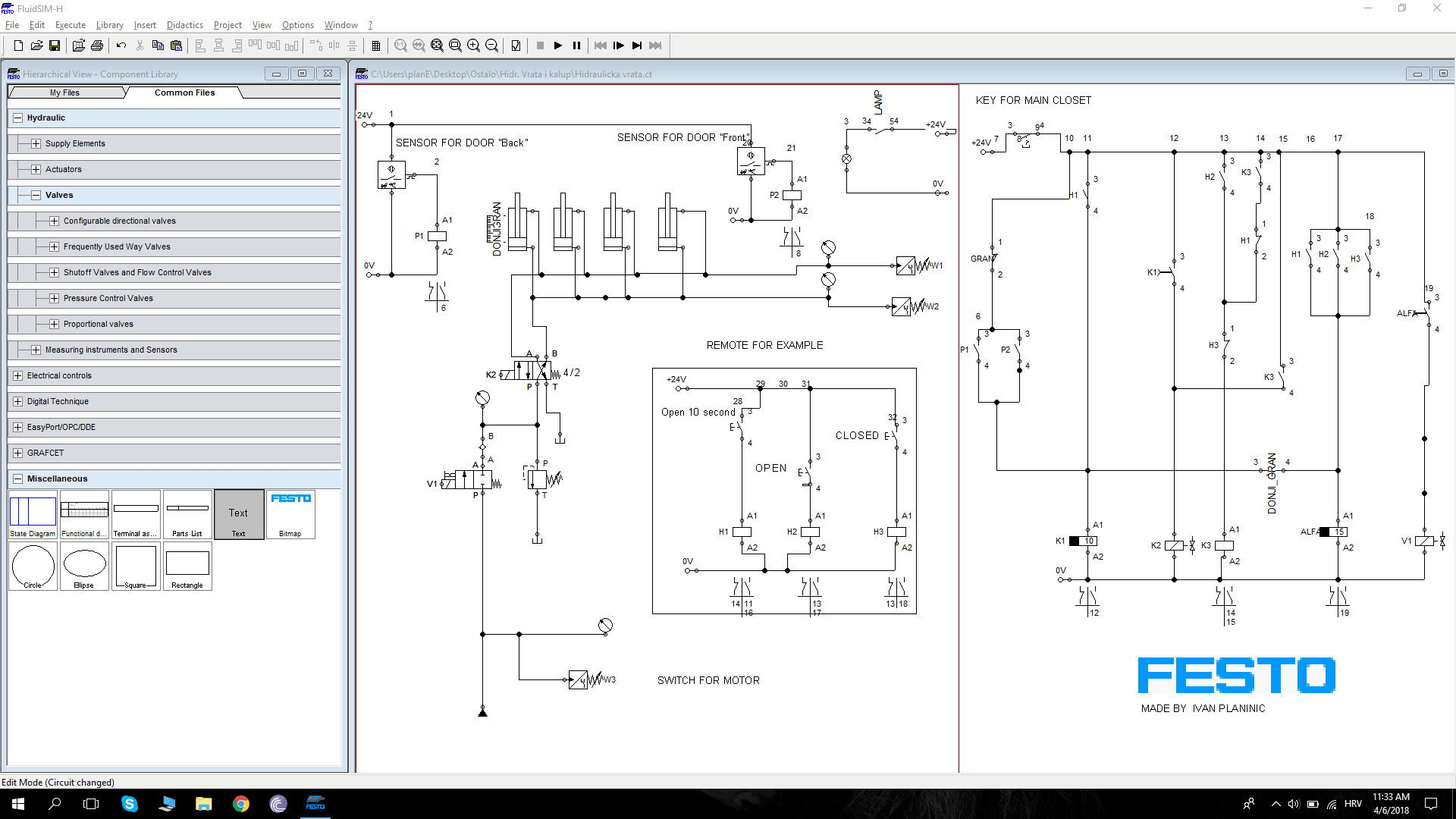The height and width of the screenshot is (819, 1456).
Task: Click the play simulation button
Action: tap(559, 45)
